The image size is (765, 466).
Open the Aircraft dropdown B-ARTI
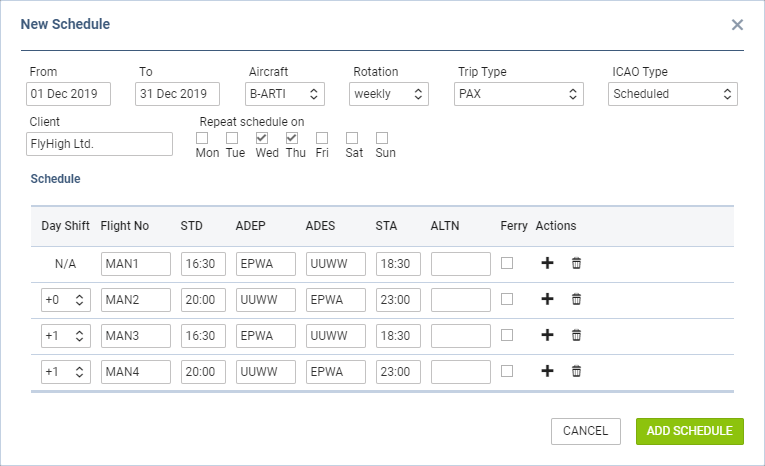tap(284, 94)
